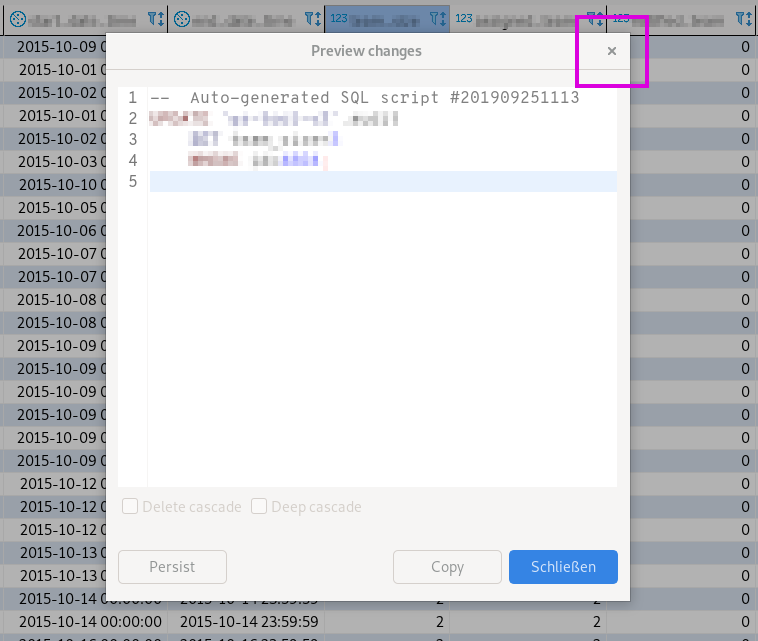758x641 pixels.
Task: Click the Persist button
Action: click(172, 567)
